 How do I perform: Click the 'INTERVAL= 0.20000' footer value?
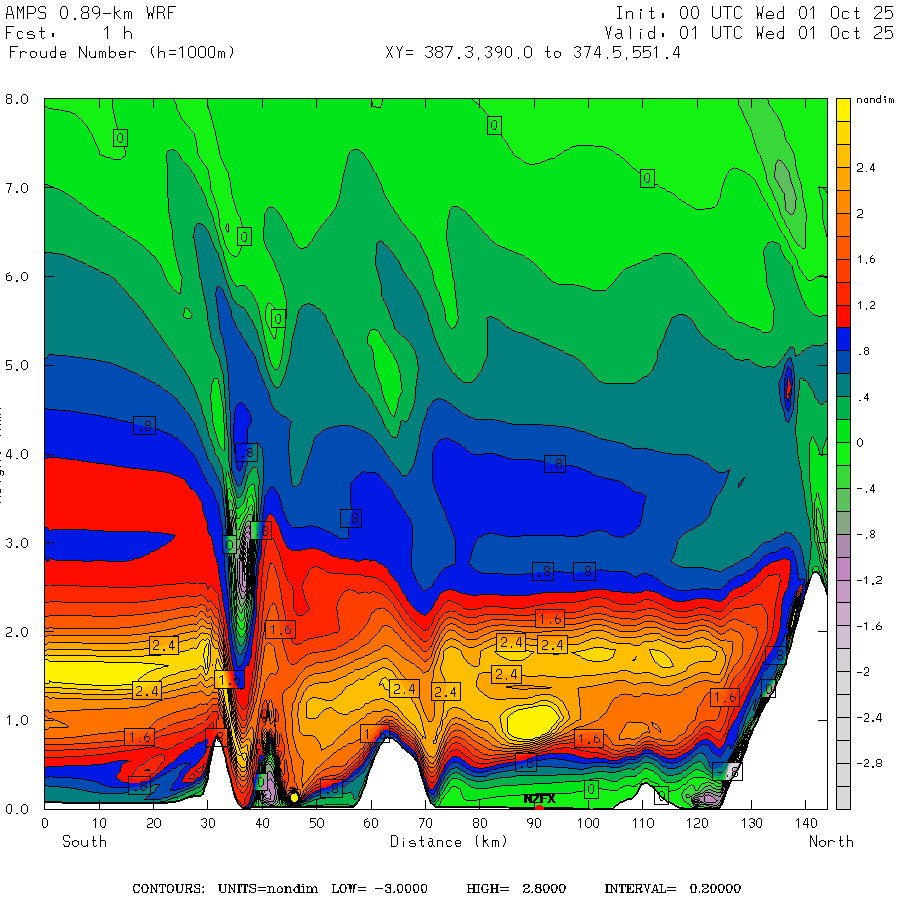click(672, 889)
